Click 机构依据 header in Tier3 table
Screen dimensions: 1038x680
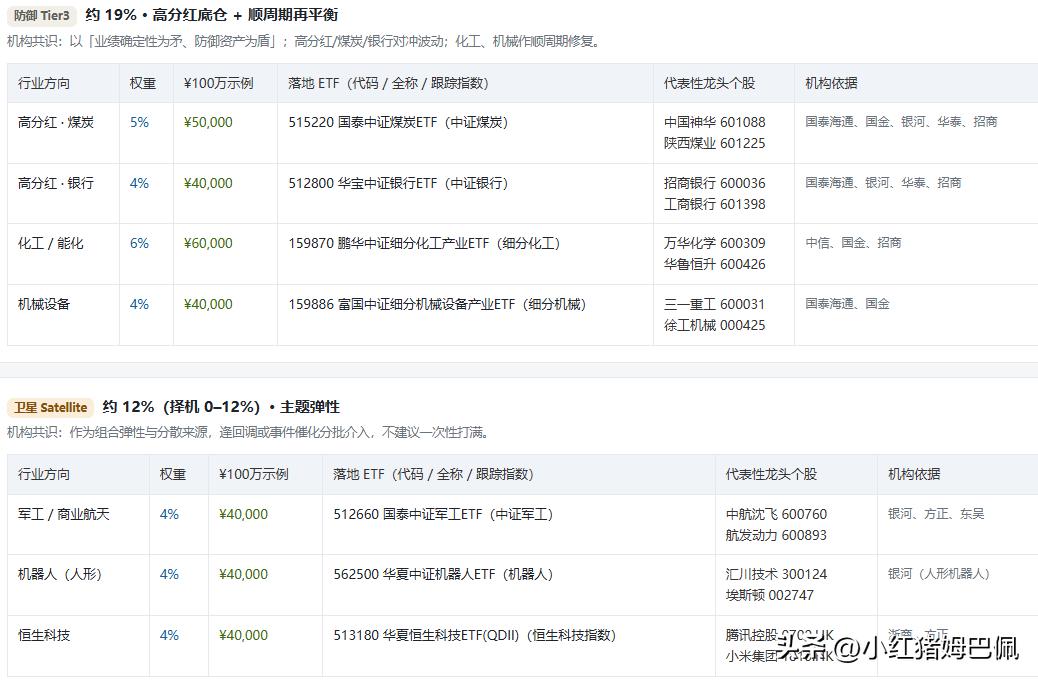[x=831, y=83]
